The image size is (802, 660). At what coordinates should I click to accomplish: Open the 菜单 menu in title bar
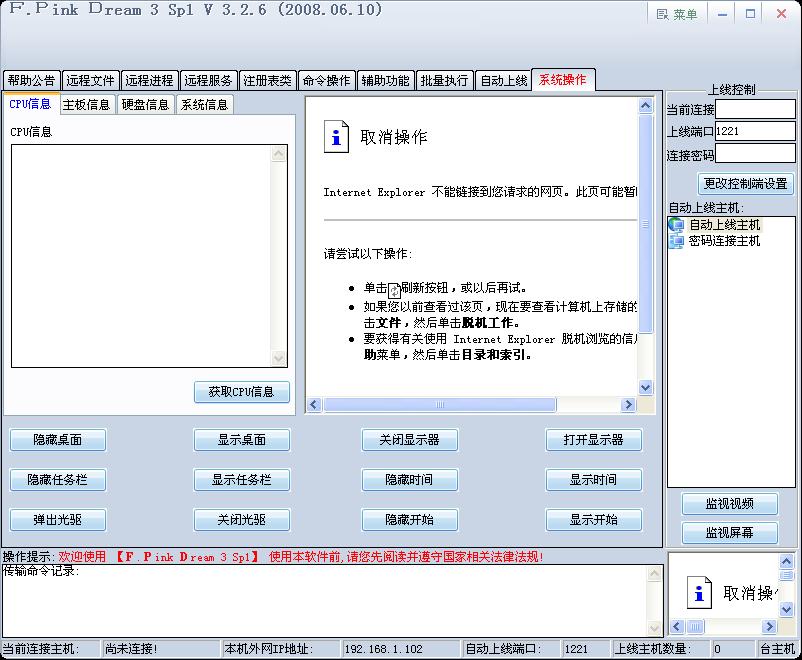point(677,14)
